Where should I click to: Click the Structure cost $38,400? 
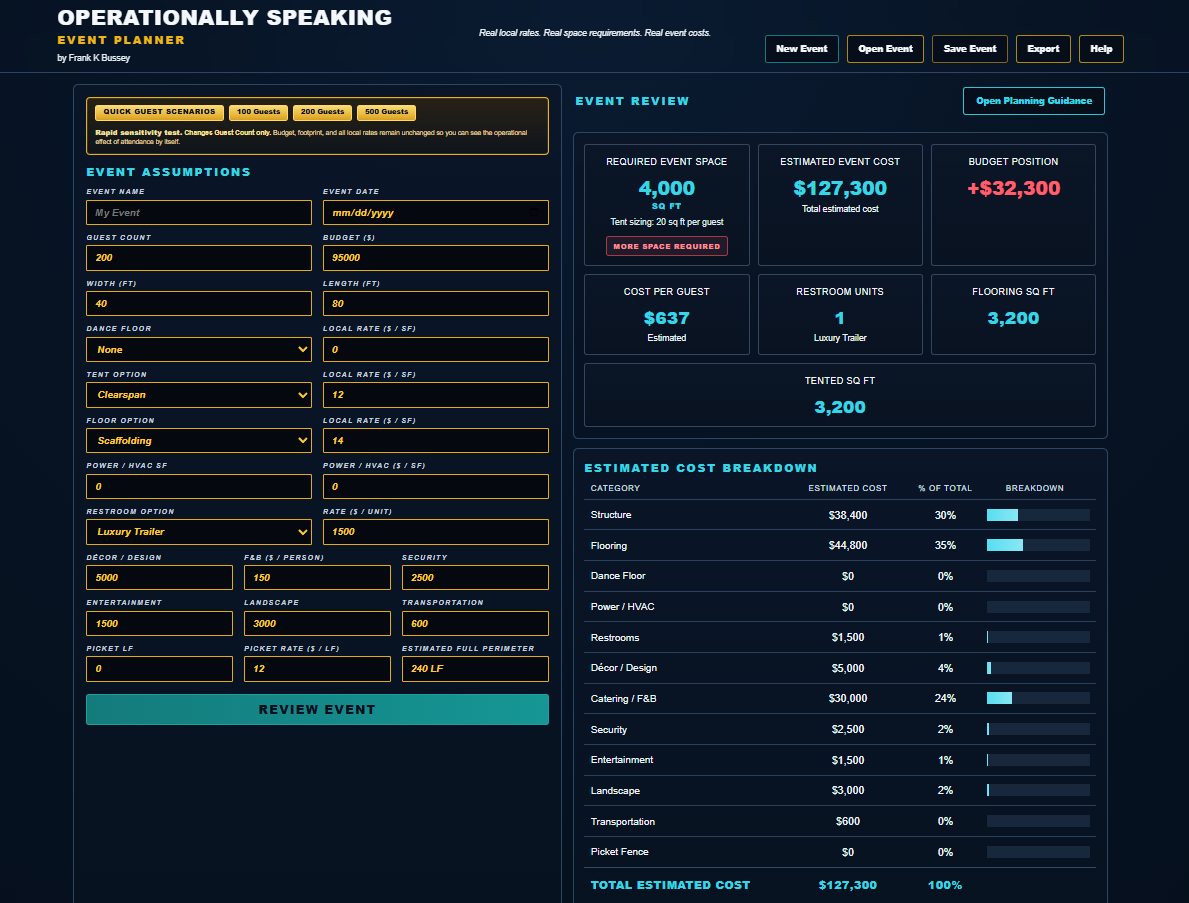tap(848, 515)
